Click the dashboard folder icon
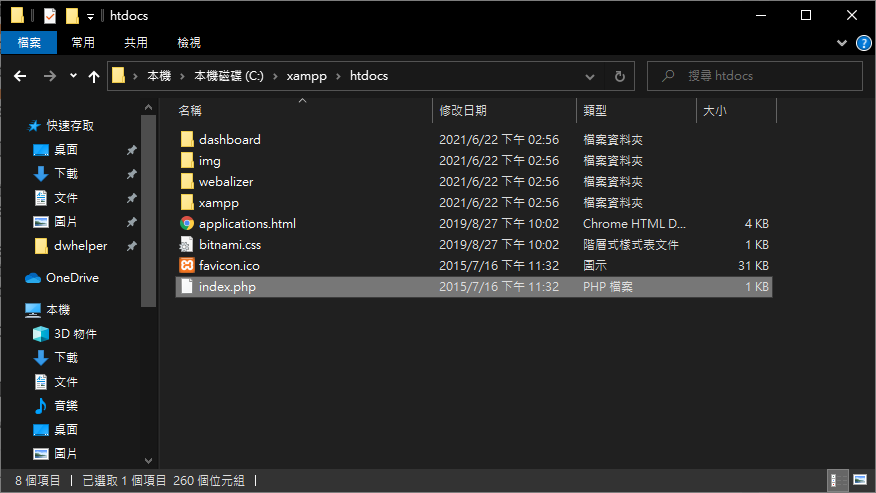876x493 pixels. [187, 139]
